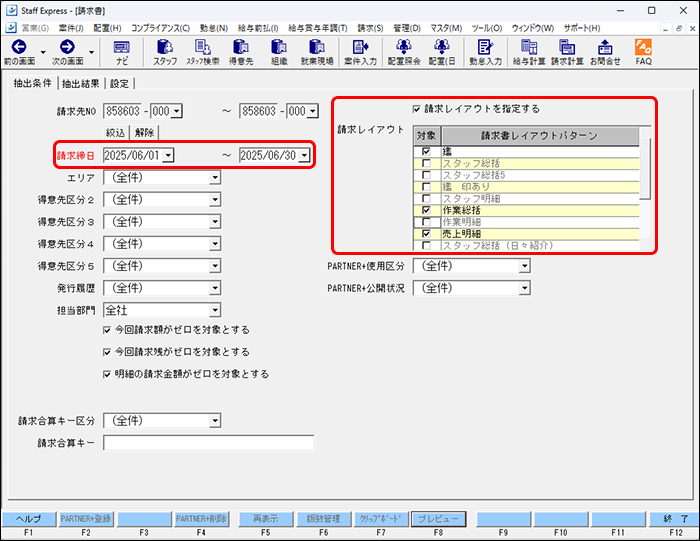700x541 pixels.
Task: Open the 勤怠(N) menu
Action: pos(213,28)
